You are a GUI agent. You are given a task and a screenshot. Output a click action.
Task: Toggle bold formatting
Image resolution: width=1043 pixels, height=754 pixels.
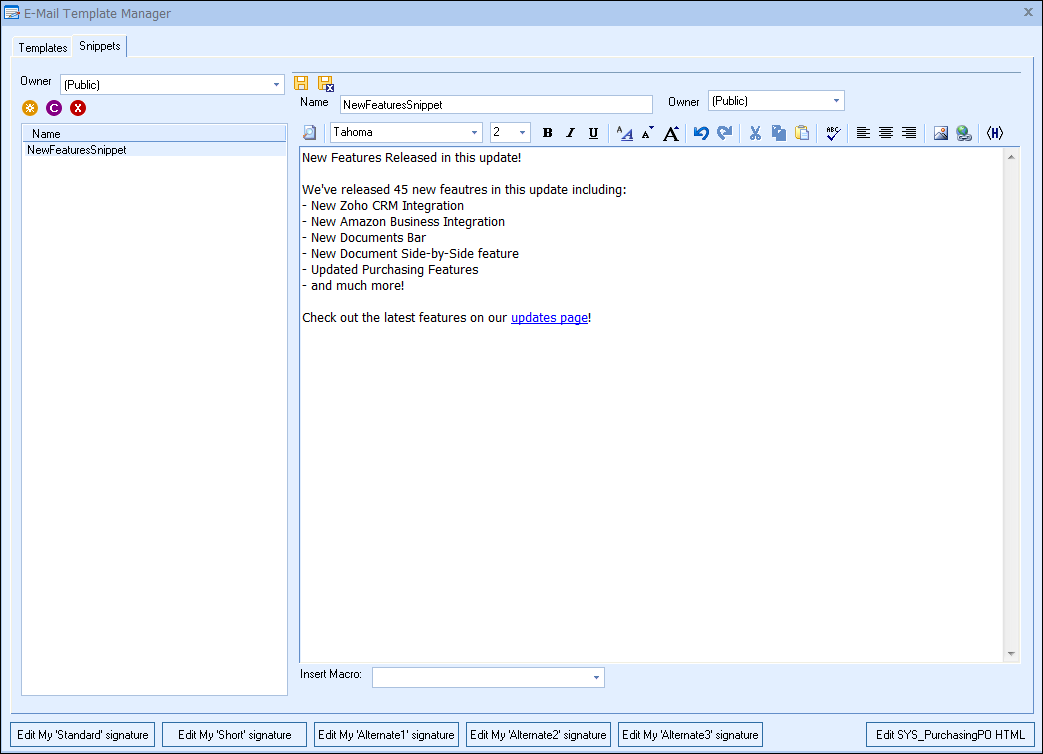tap(547, 133)
